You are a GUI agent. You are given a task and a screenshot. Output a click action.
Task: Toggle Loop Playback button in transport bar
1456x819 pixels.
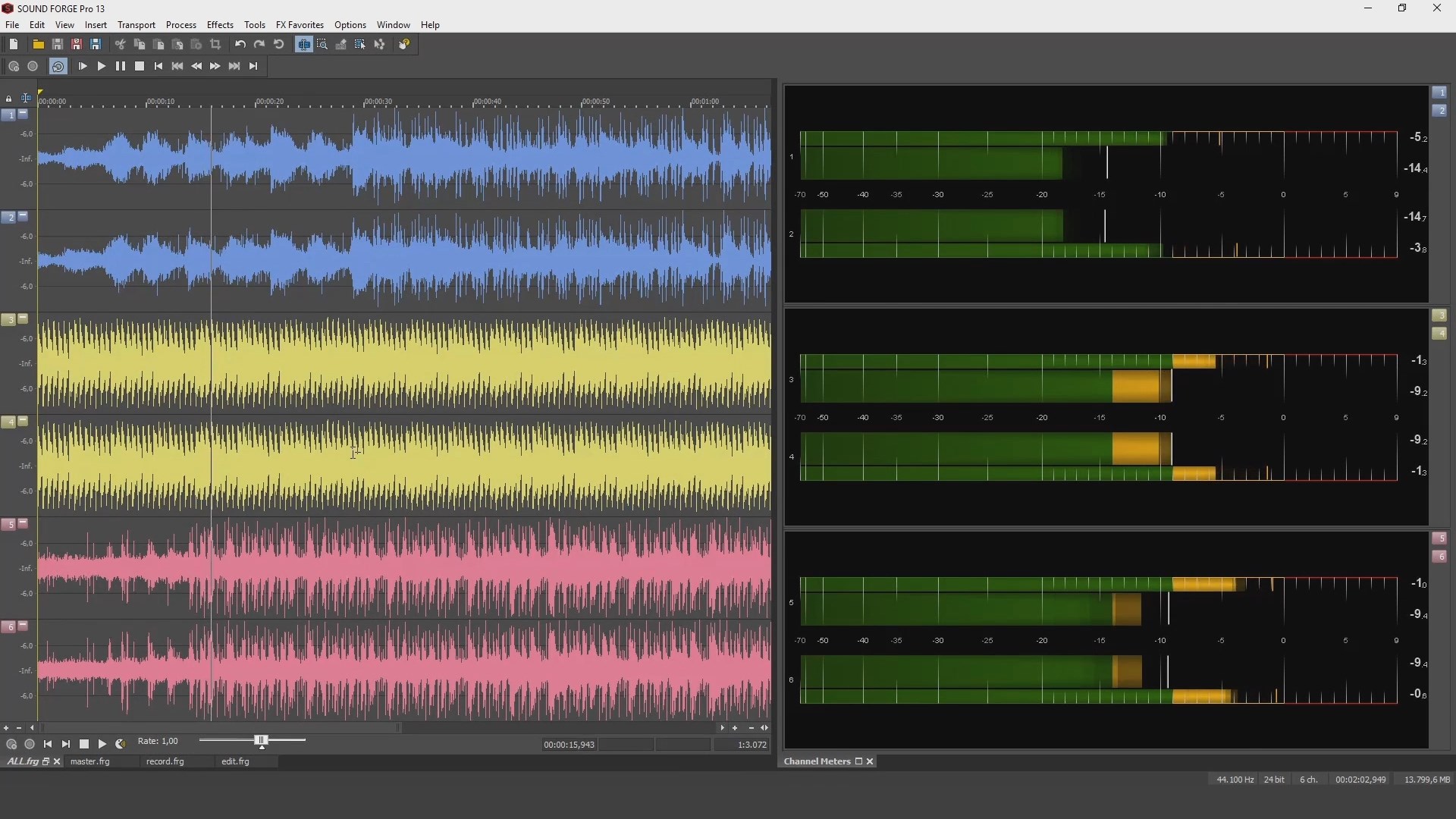(58, 67)
